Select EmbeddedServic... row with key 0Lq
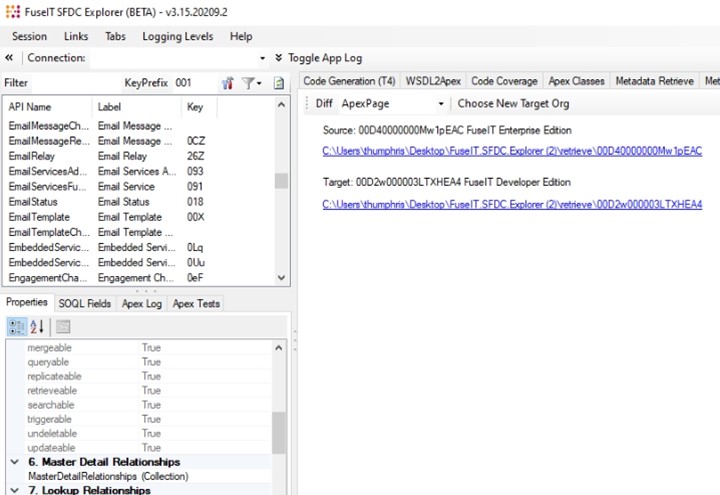This screenshot has width=720, height=495. point(138,247)
